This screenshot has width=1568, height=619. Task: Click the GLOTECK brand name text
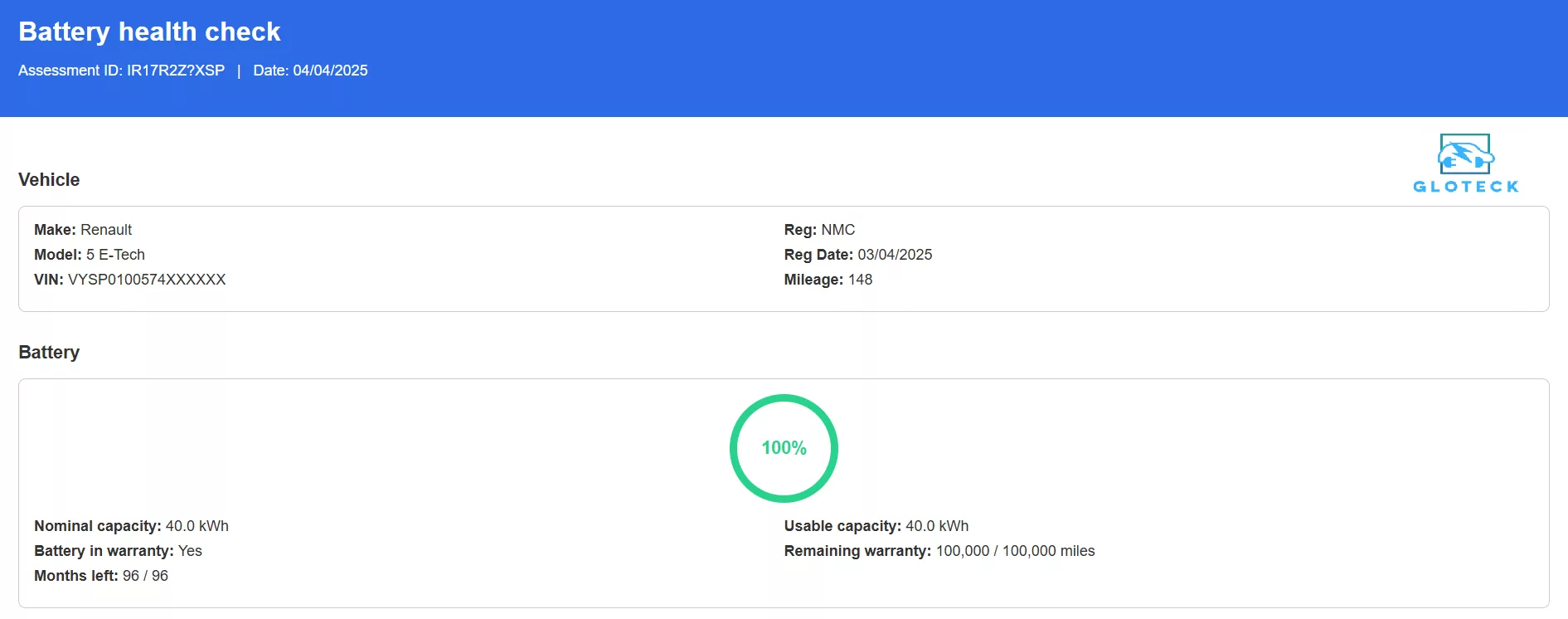click(x=1465, y=187)
